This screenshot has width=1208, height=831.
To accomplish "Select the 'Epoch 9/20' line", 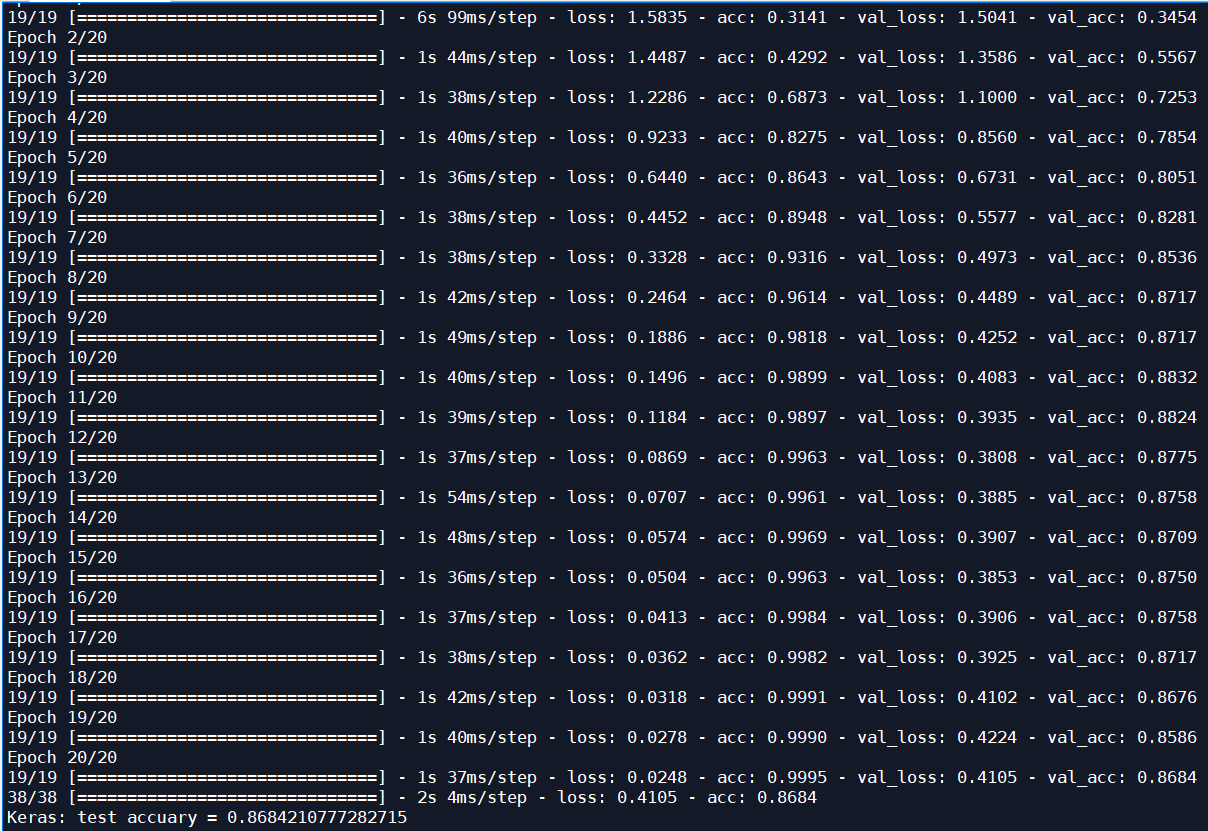I will click(x=57, y=317).
